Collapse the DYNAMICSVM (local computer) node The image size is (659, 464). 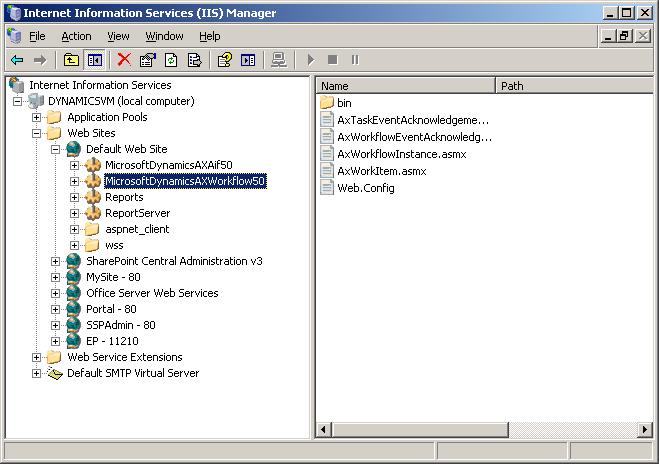pos(17,101)
